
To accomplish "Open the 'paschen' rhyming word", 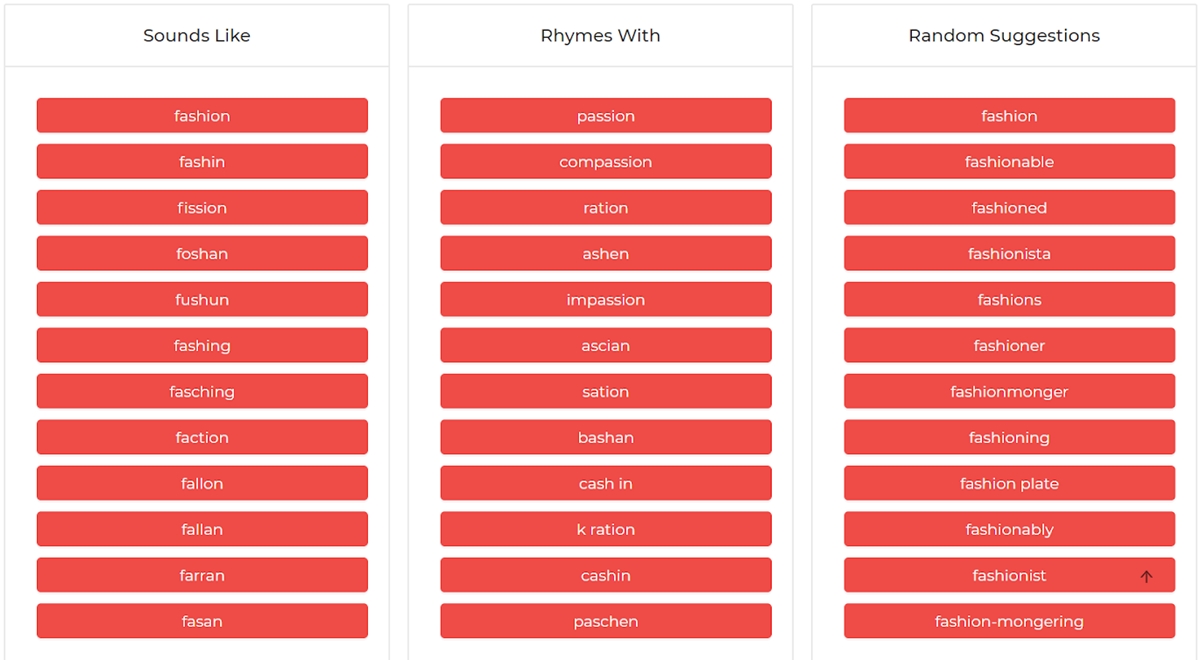I will (x=606, y=622).
